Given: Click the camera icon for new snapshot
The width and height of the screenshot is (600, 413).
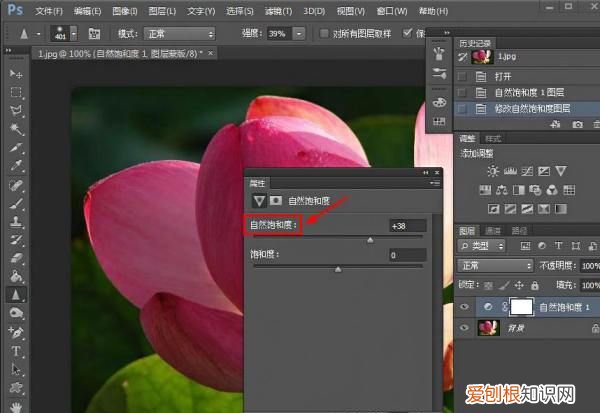Looking at the screenshot, I should point(577,125).
